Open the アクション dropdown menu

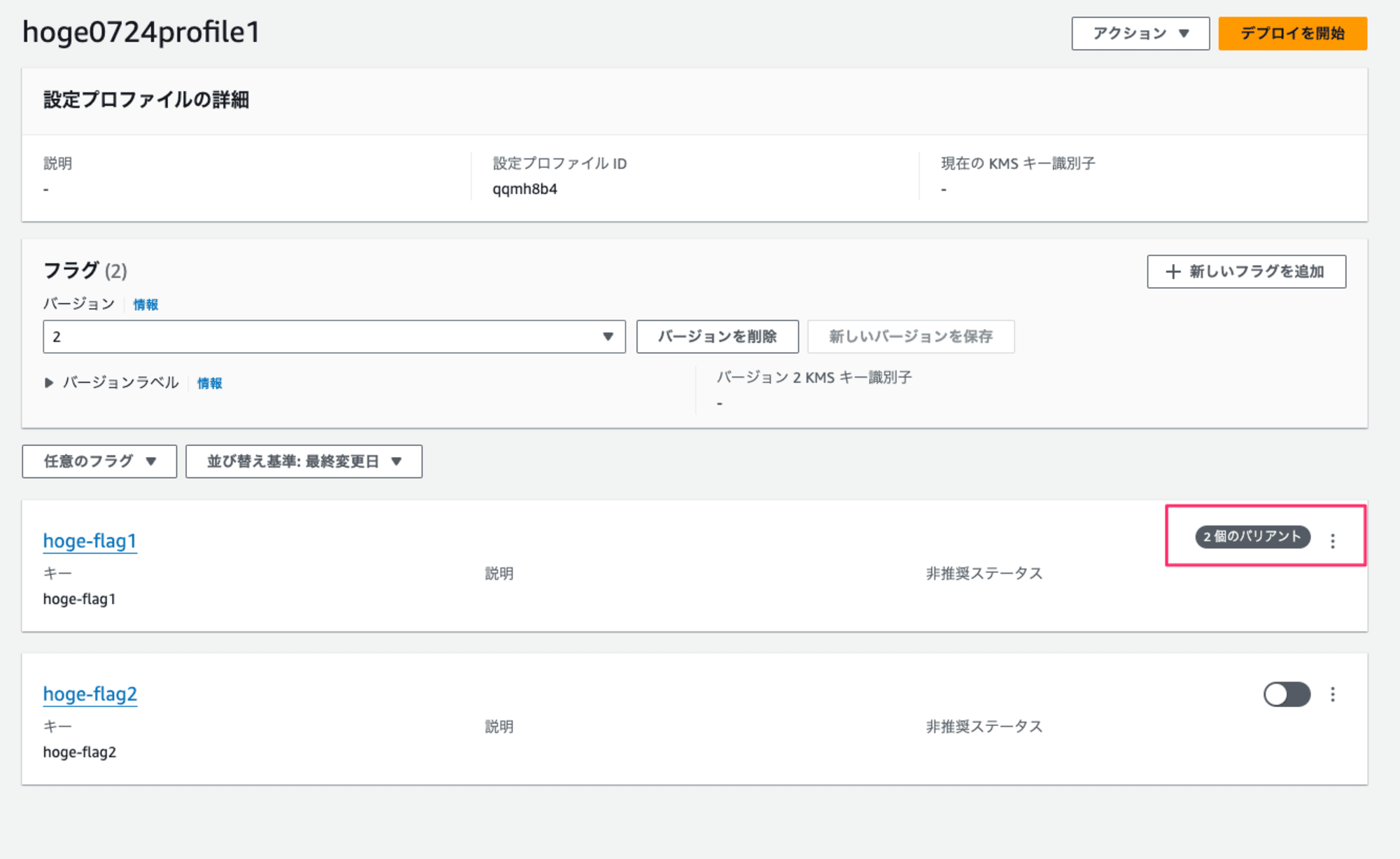click(x=1140, y=34)
